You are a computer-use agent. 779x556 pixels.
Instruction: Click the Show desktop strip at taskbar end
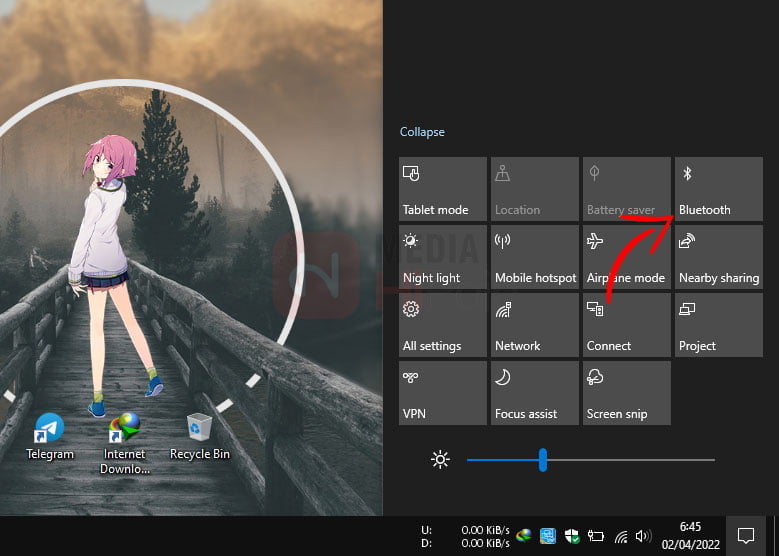tap(775, 536)
